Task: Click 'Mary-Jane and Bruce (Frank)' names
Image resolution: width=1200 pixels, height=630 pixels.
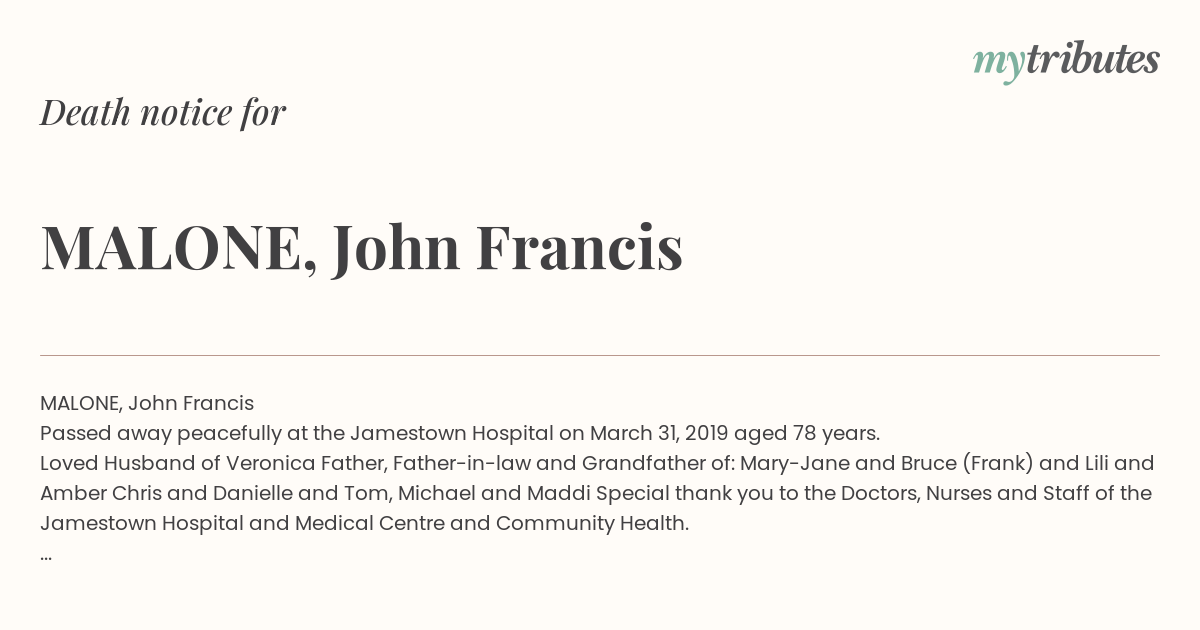Action: 887,463
